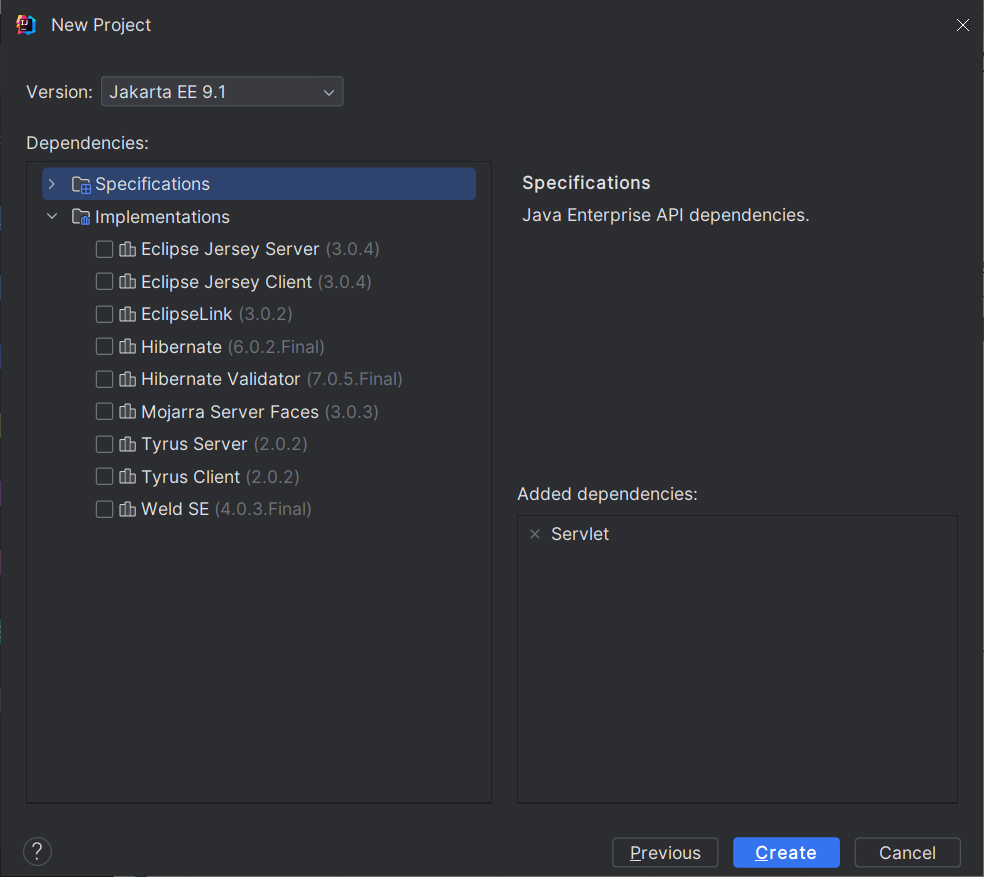Tick the EclipseLink checkbox
The width and height of the screenshot is (984, 877).
click(104, 314)
